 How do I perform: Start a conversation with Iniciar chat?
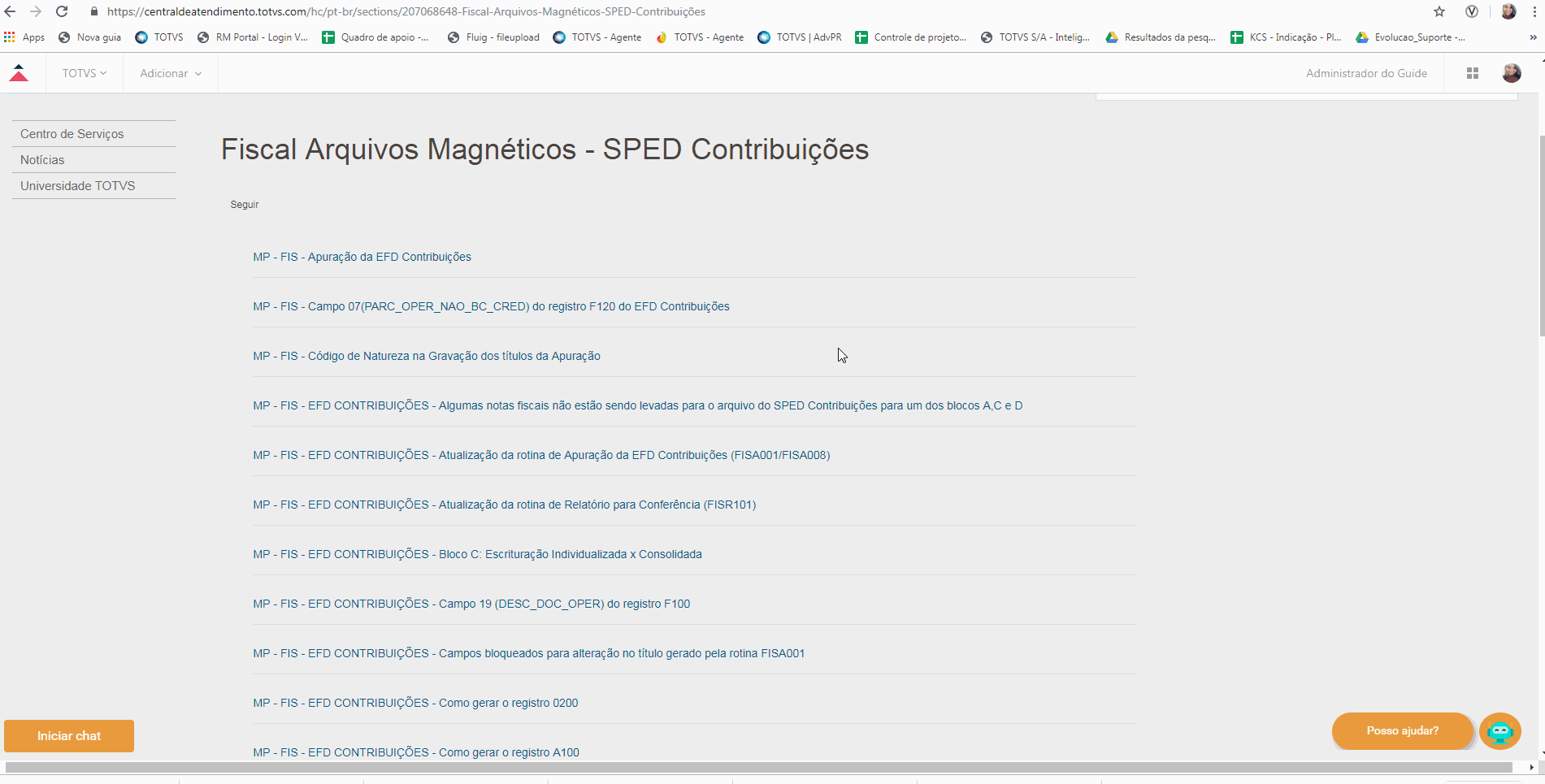(x=69, y=736)
